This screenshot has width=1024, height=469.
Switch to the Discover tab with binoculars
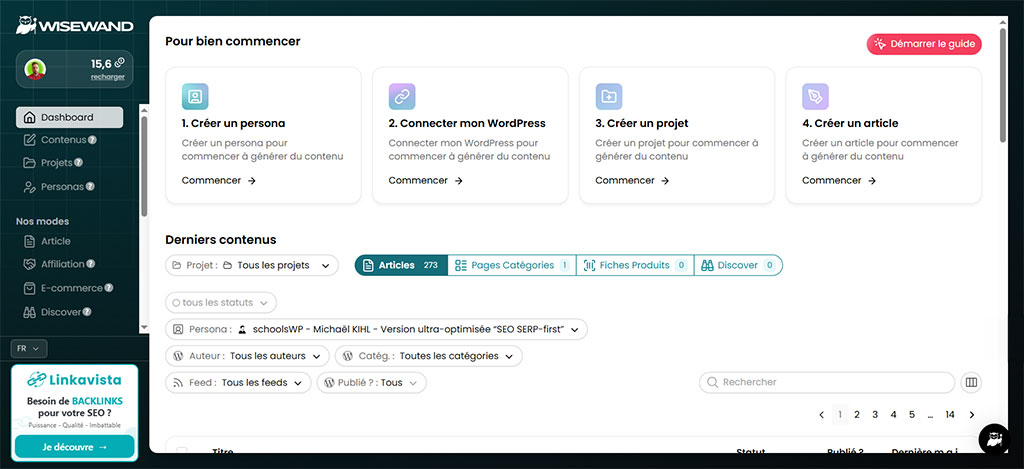[738, 265]
